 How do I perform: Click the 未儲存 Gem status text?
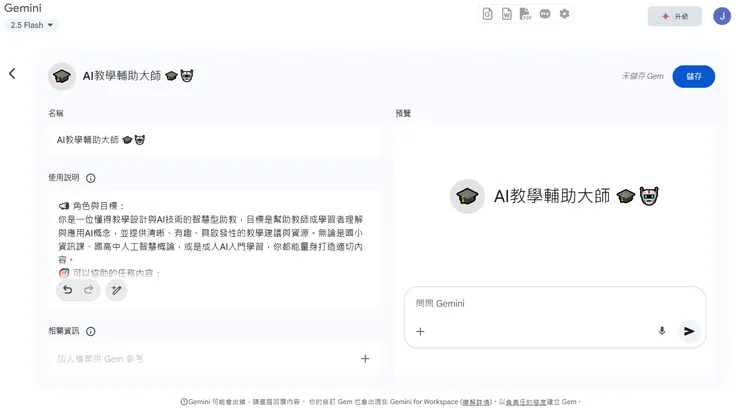[642, 76]
